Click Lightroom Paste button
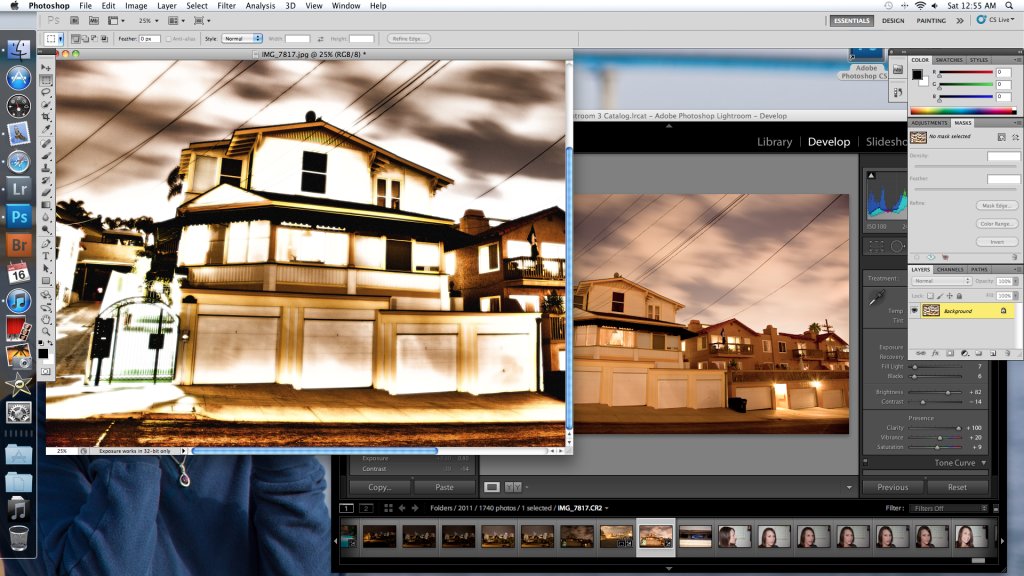The height and width of the screenshot is (576, 1024). [444, 487]
